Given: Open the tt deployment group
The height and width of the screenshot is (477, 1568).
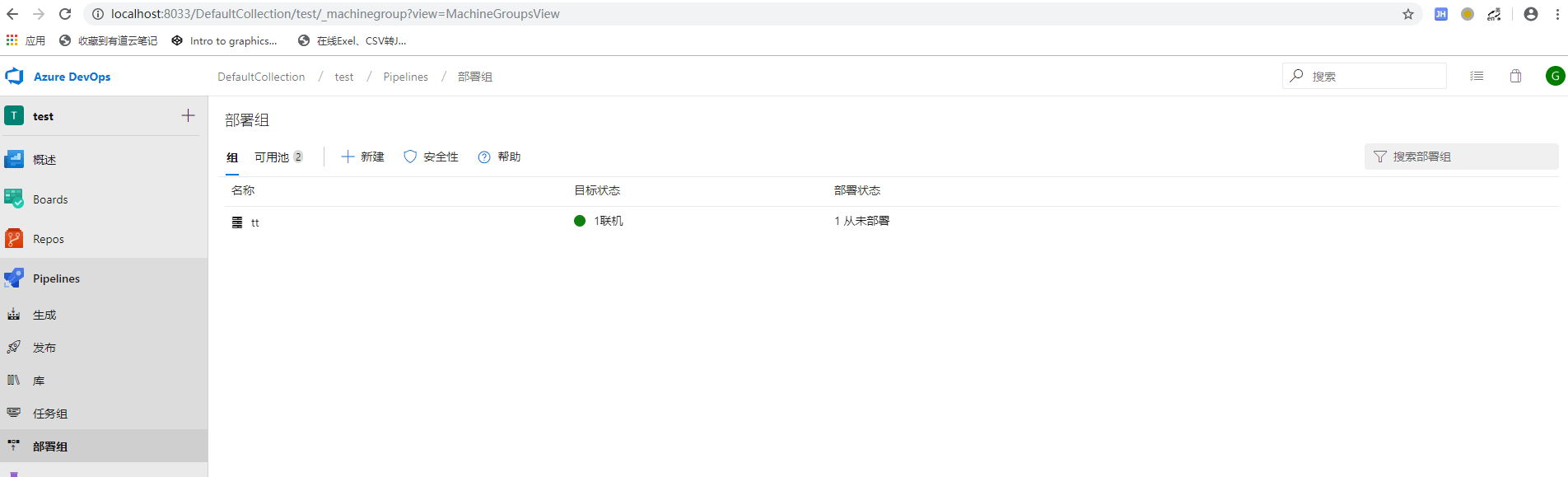Looking at the screenshot, I should pos(254,222).
